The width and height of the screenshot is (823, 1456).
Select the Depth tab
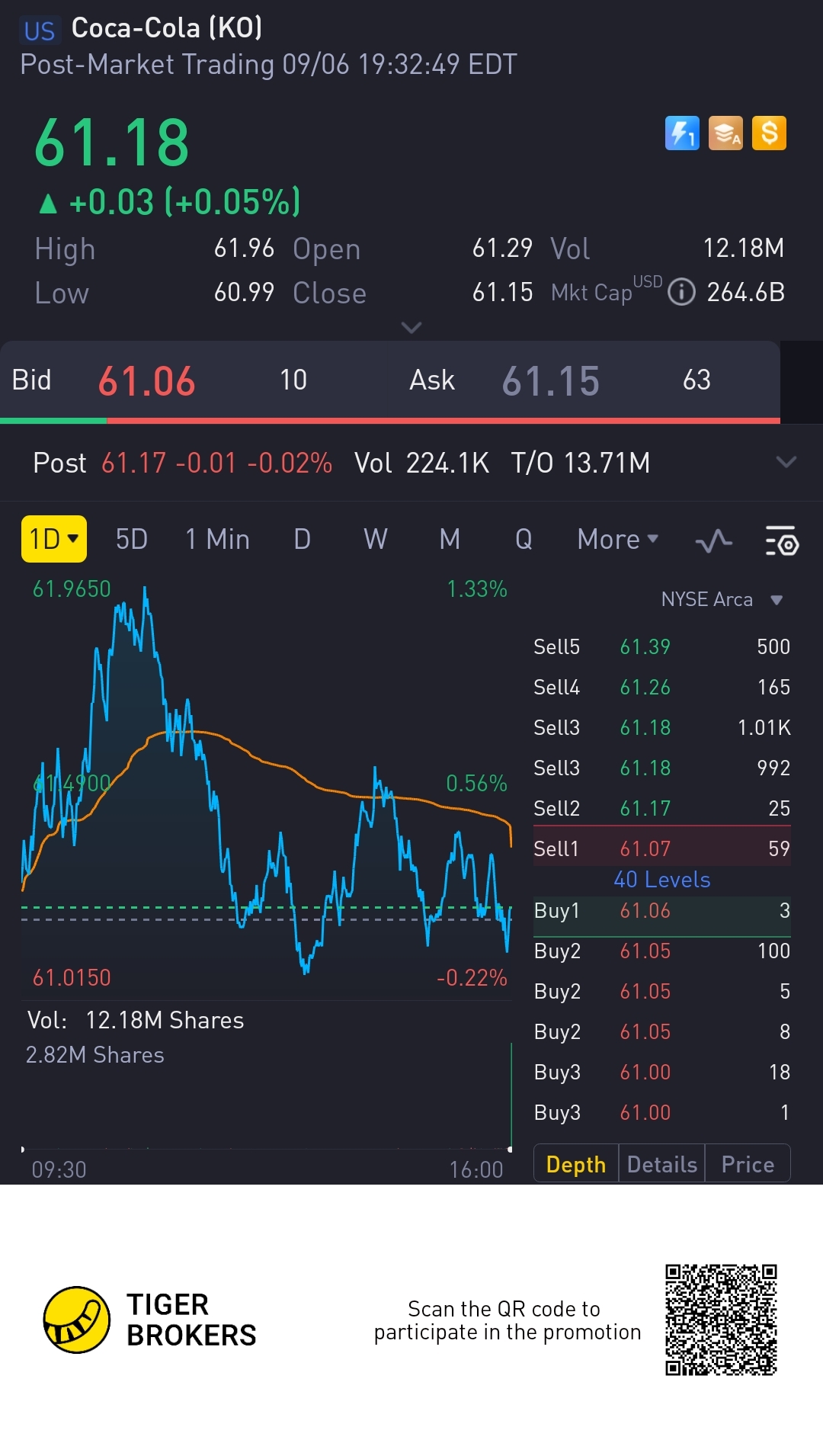click(x=576, y=1164)
